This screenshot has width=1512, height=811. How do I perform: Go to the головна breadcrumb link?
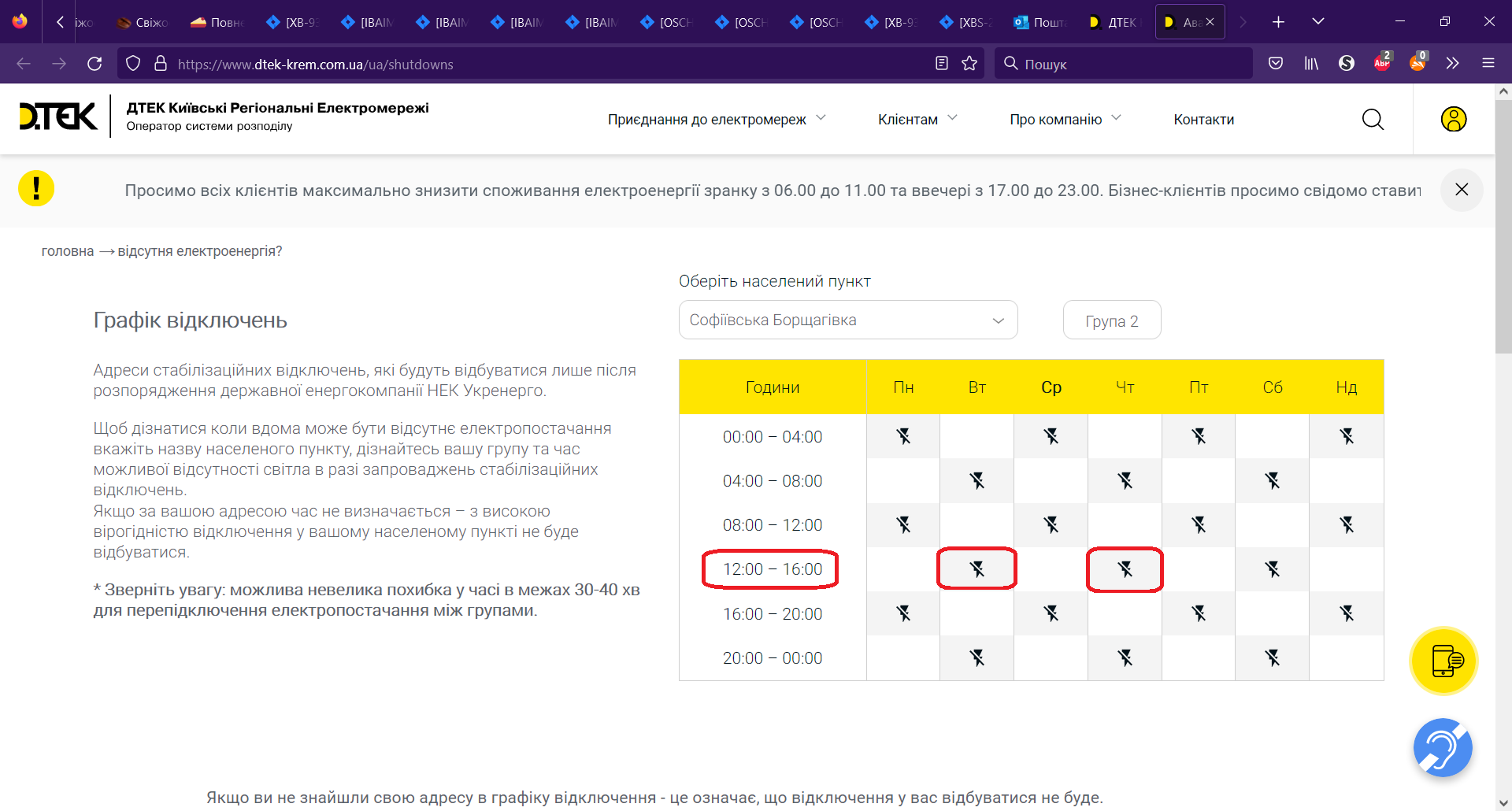click(68, 251)
